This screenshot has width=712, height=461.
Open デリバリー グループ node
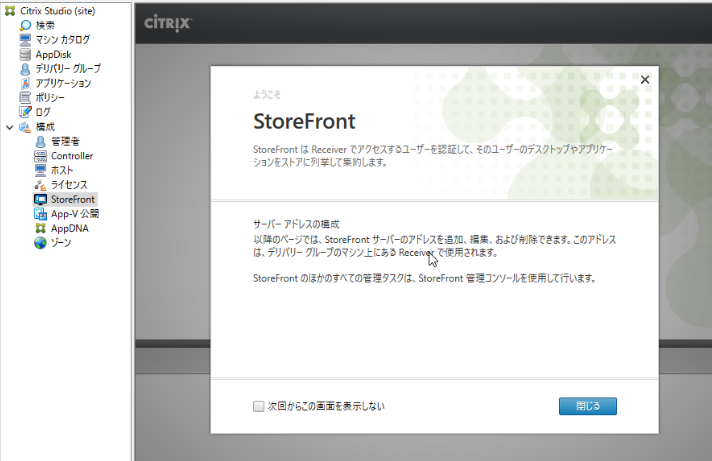[x=68, y=69]
